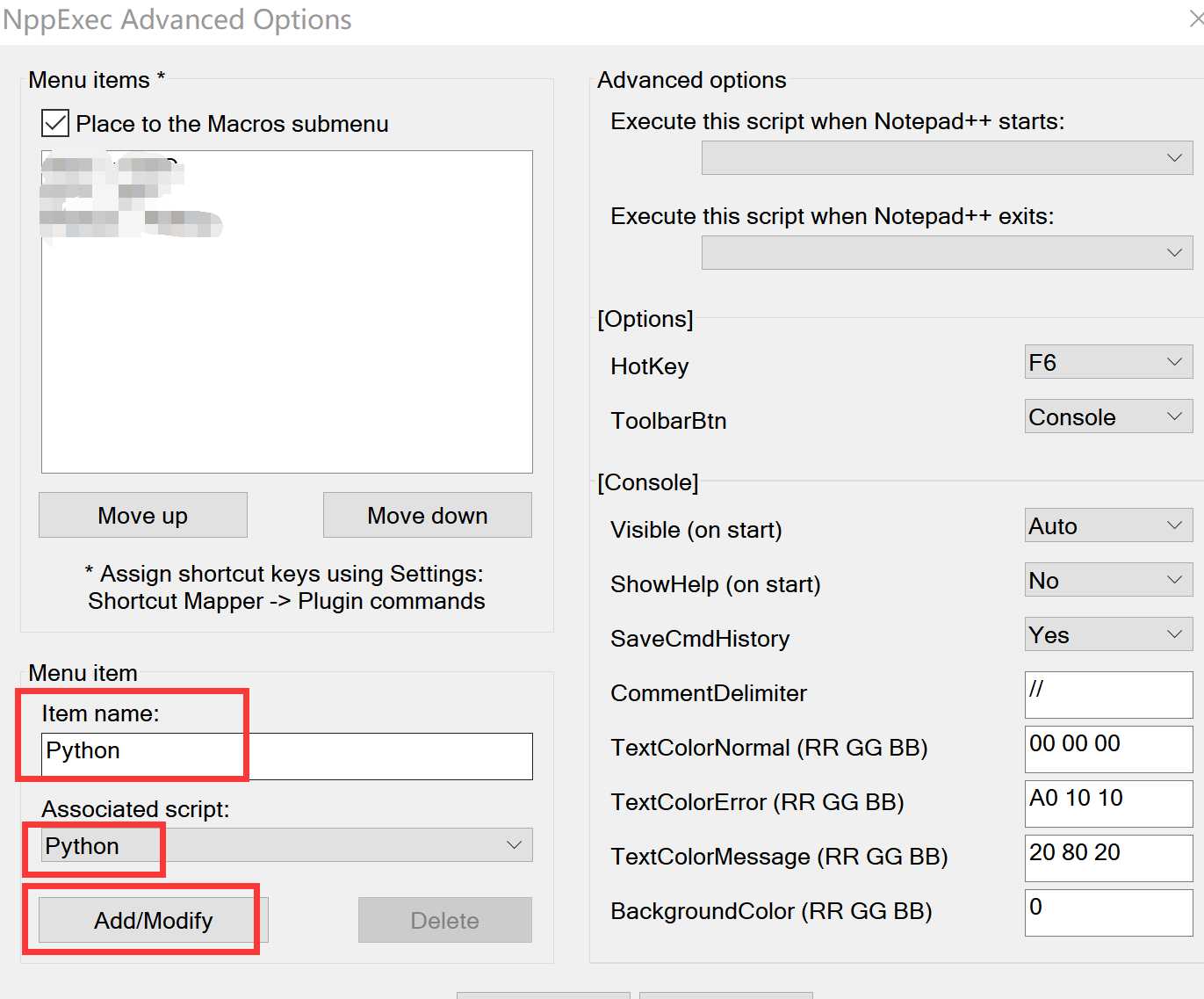Open the Associated script dropdown
The image size is (1204, 999).
(x=286, y=845)
